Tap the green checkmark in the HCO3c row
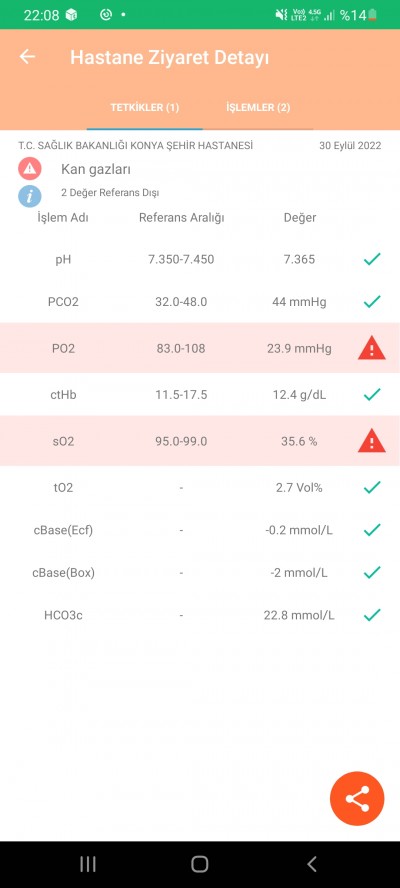 coord(372,614)
